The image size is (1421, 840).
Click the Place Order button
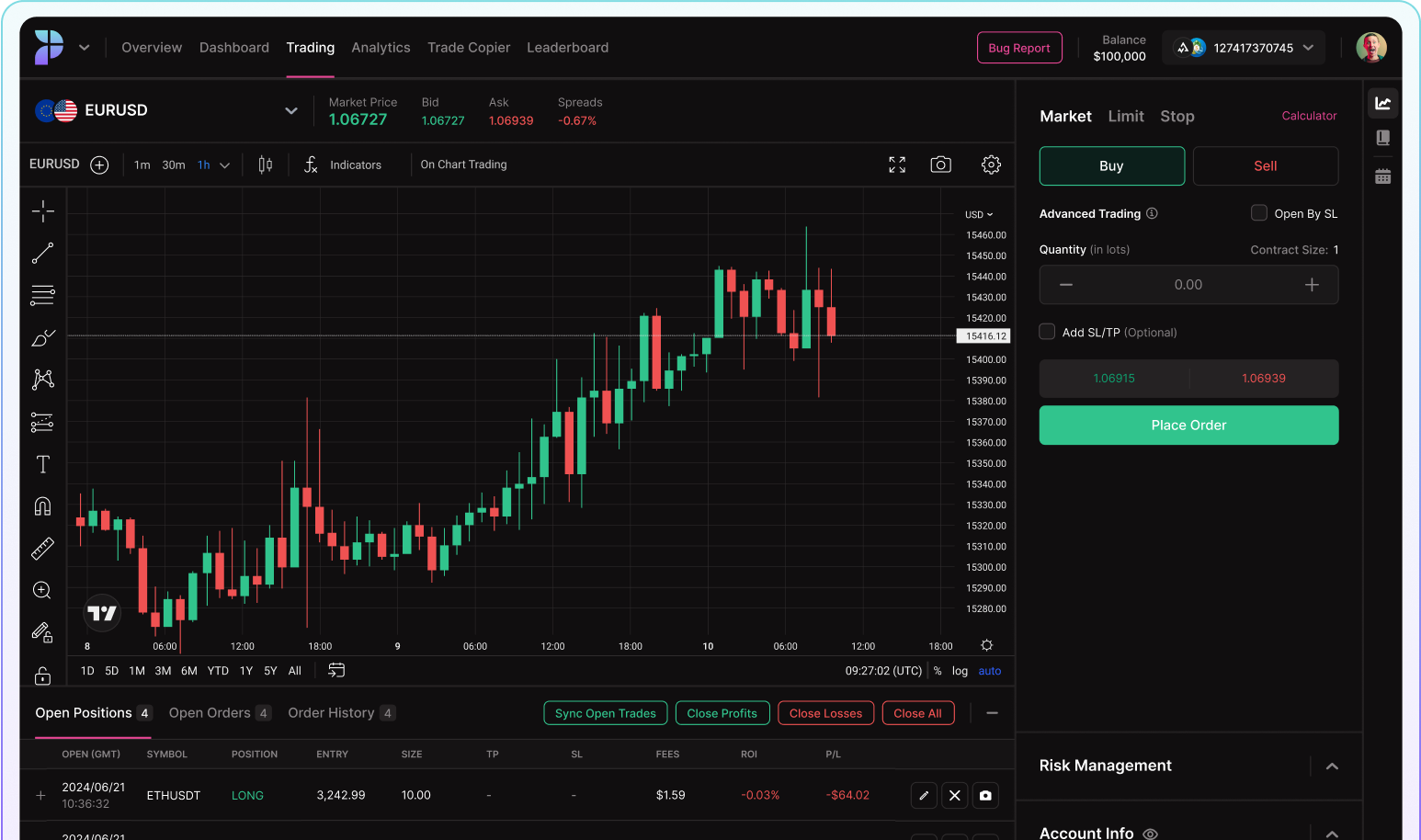[x=1188, y=426]
